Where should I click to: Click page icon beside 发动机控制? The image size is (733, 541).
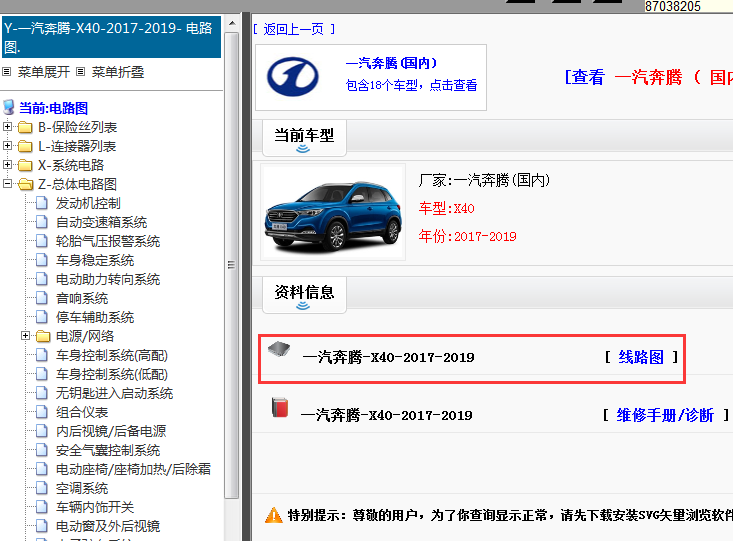pyautogui.click(x=42, y=203)
